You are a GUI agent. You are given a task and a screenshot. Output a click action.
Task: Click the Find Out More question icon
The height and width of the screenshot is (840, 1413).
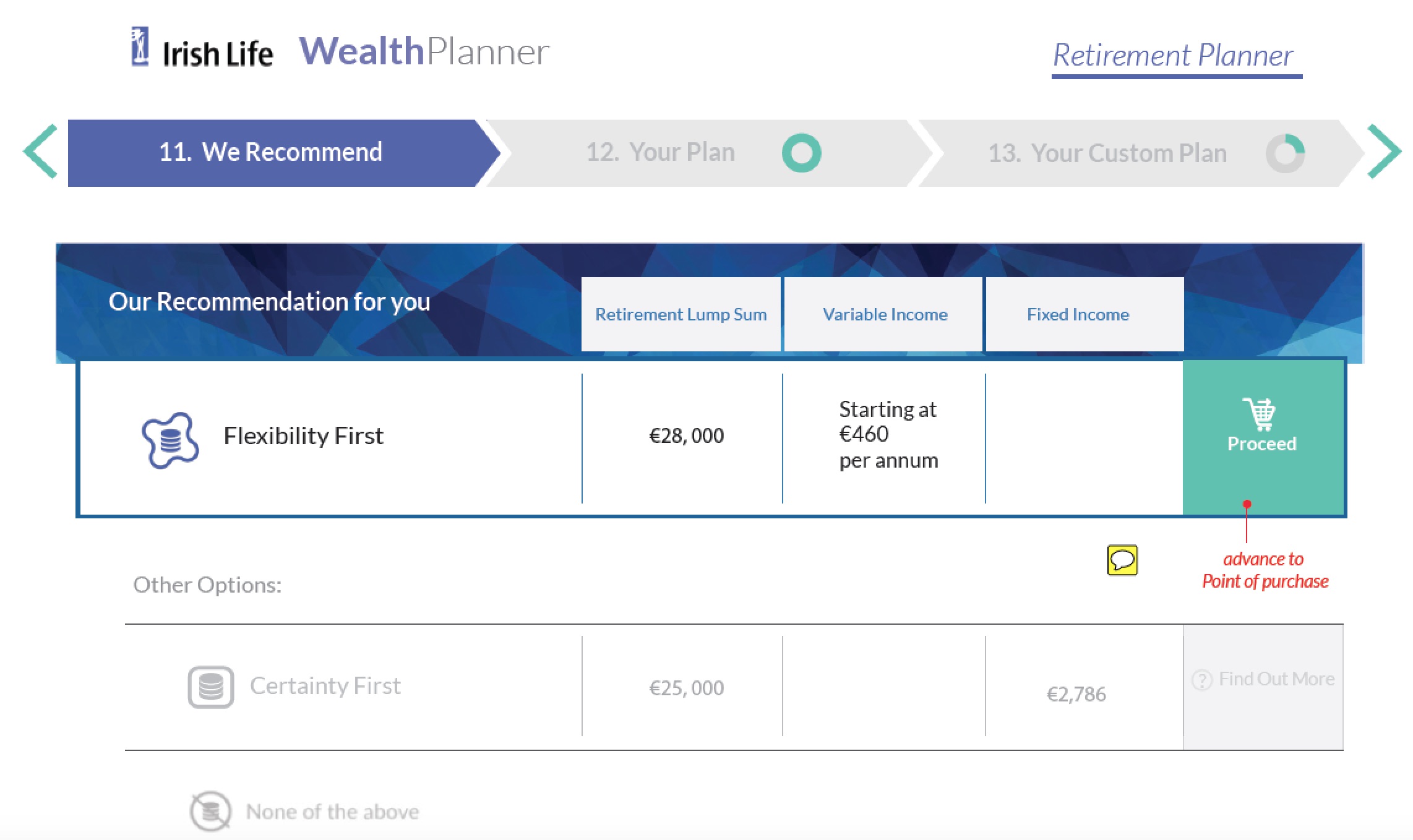(1202, 680)
